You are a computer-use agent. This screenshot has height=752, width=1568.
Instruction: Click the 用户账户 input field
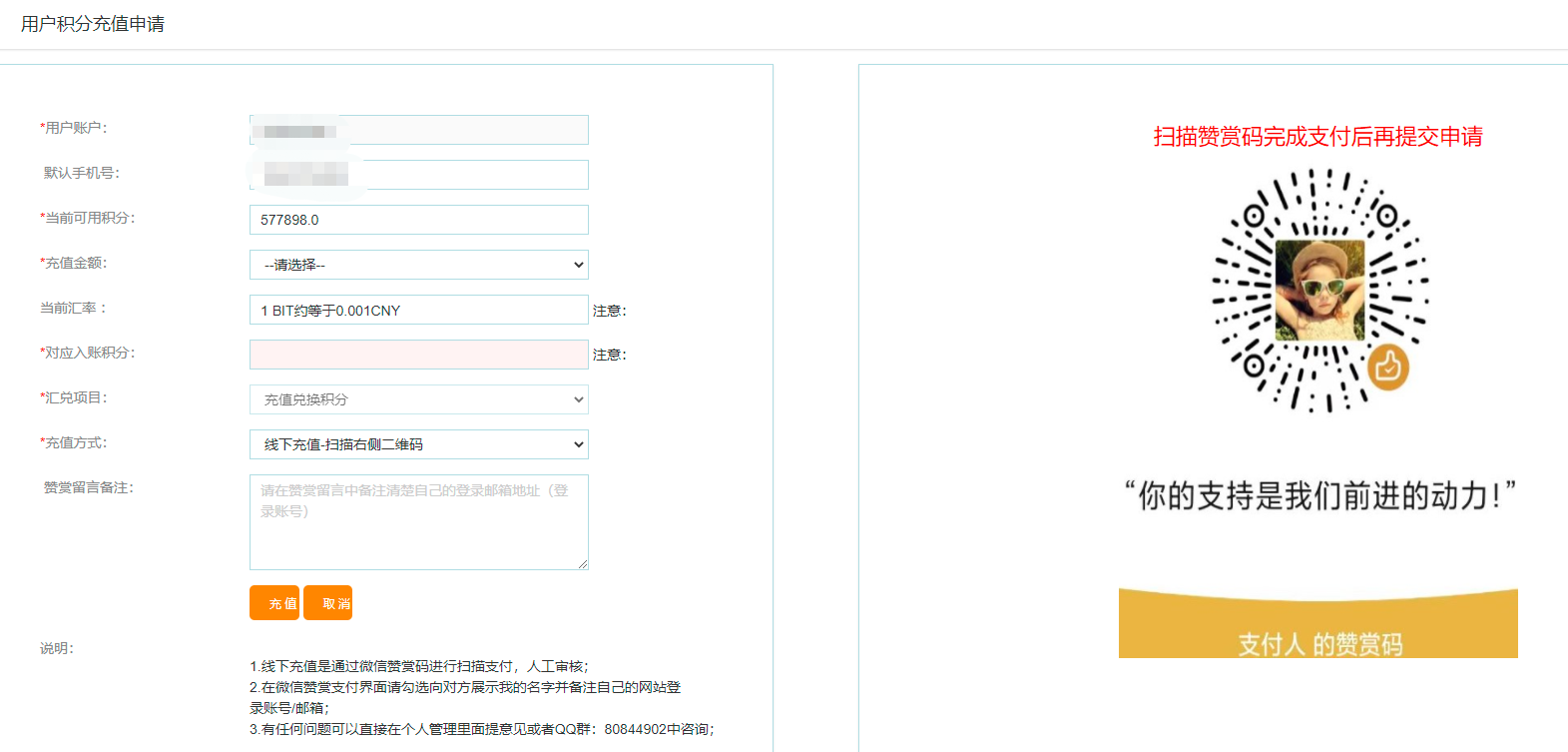[419, 130]
